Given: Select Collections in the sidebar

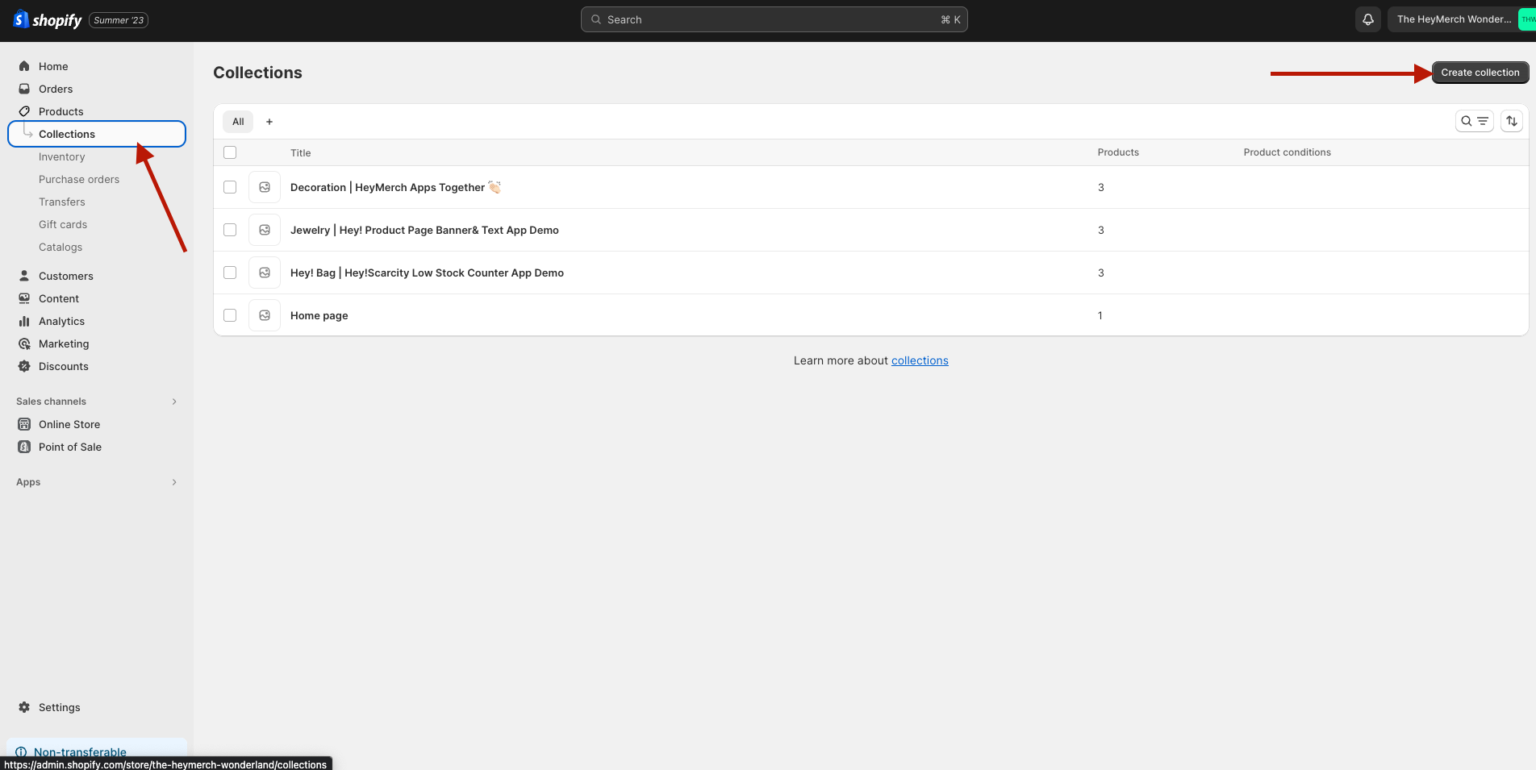Looking at the screenshot, I should click(97, 134).
